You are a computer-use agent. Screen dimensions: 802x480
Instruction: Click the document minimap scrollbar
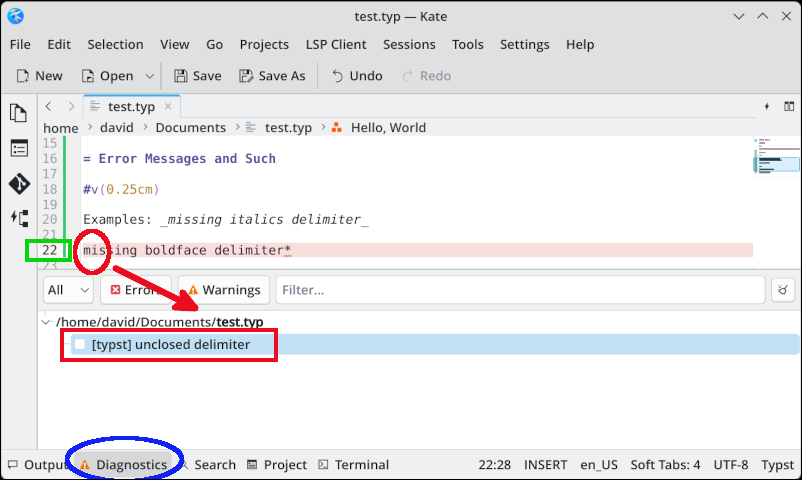(x=776, y=202)
